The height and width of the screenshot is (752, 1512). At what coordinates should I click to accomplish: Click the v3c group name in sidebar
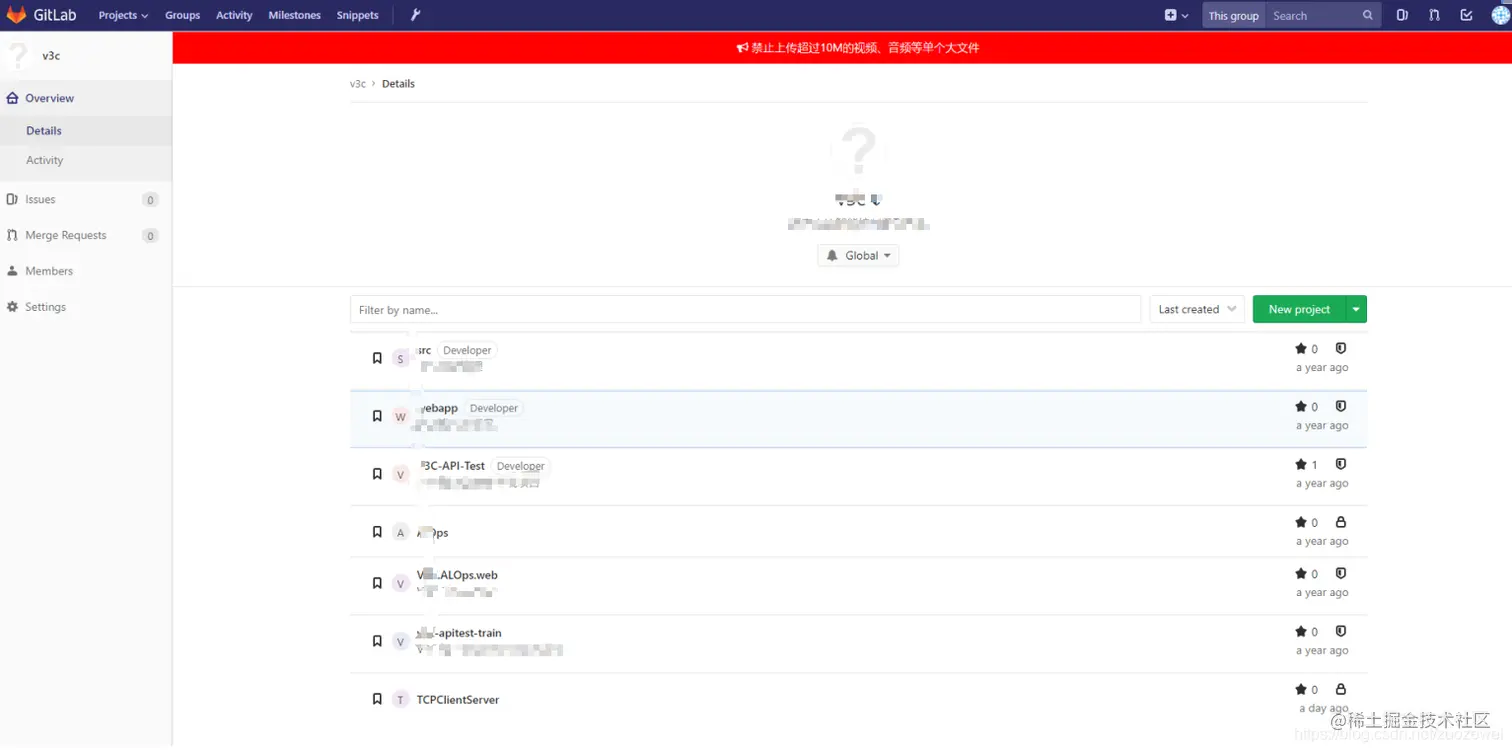pyautogui.click(x=51, y=56)
